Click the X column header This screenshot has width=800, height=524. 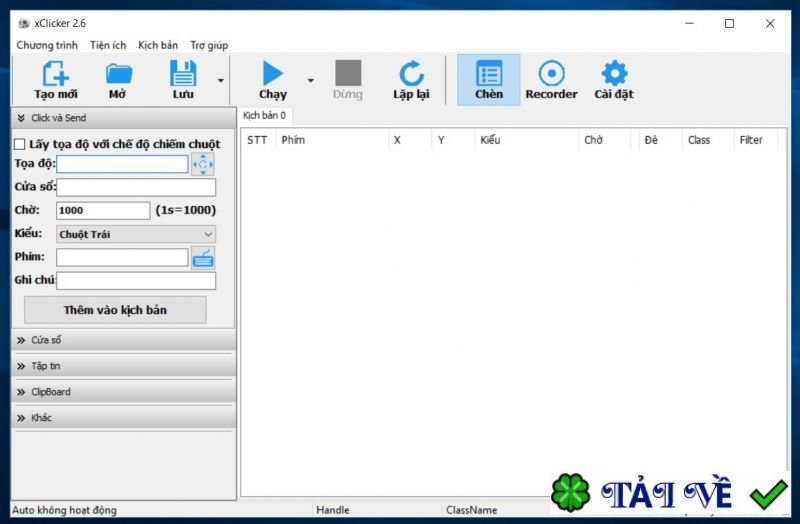(410, 140)
